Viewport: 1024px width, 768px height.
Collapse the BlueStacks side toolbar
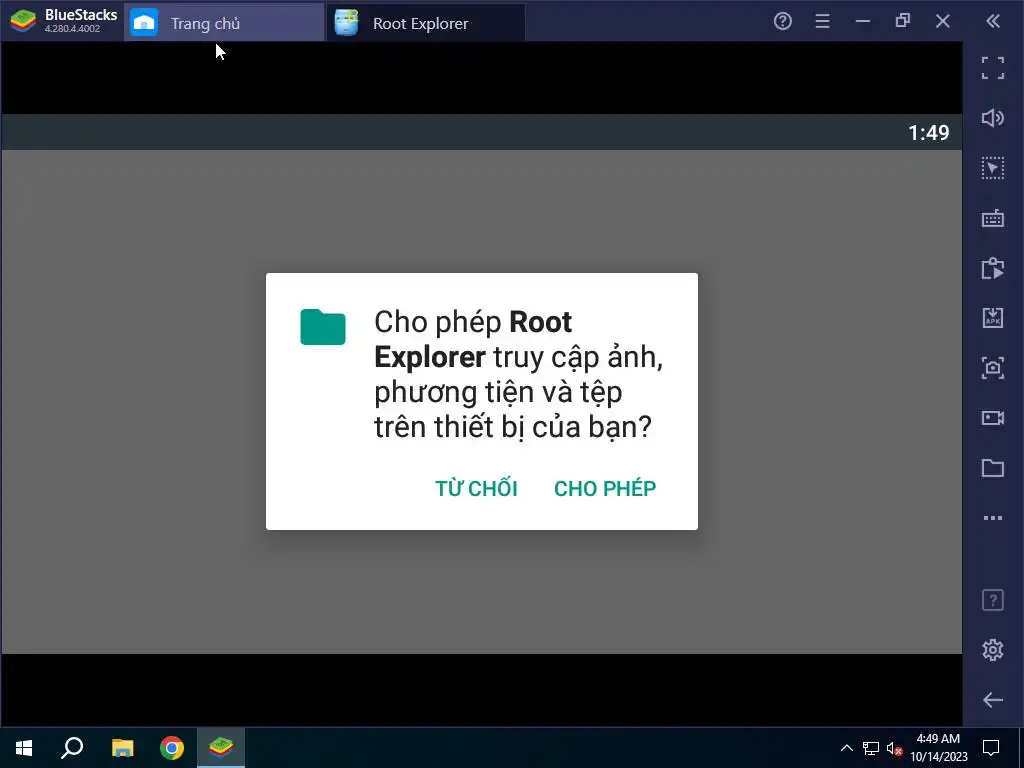[x=993, y=22]
